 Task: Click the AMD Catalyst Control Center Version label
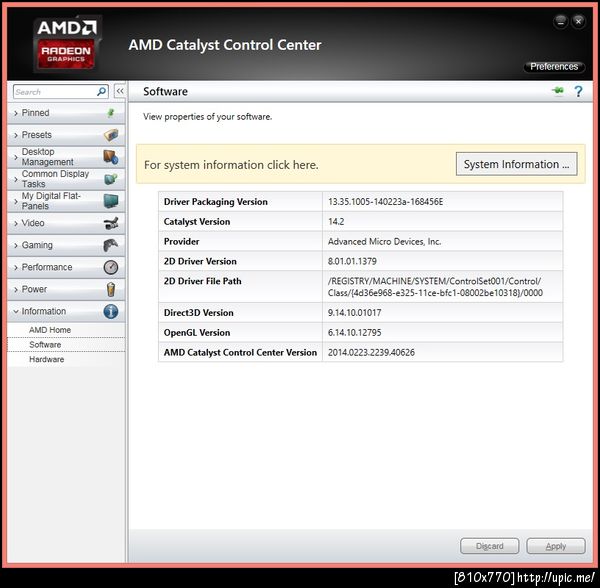click(x=240, y=352)
